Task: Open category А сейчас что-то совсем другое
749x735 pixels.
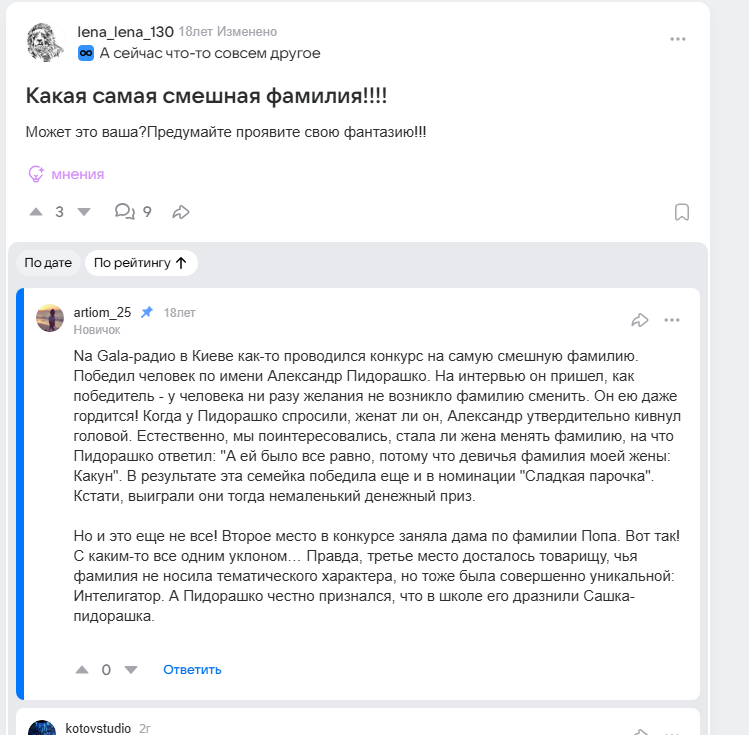Action: pos(210,53)
